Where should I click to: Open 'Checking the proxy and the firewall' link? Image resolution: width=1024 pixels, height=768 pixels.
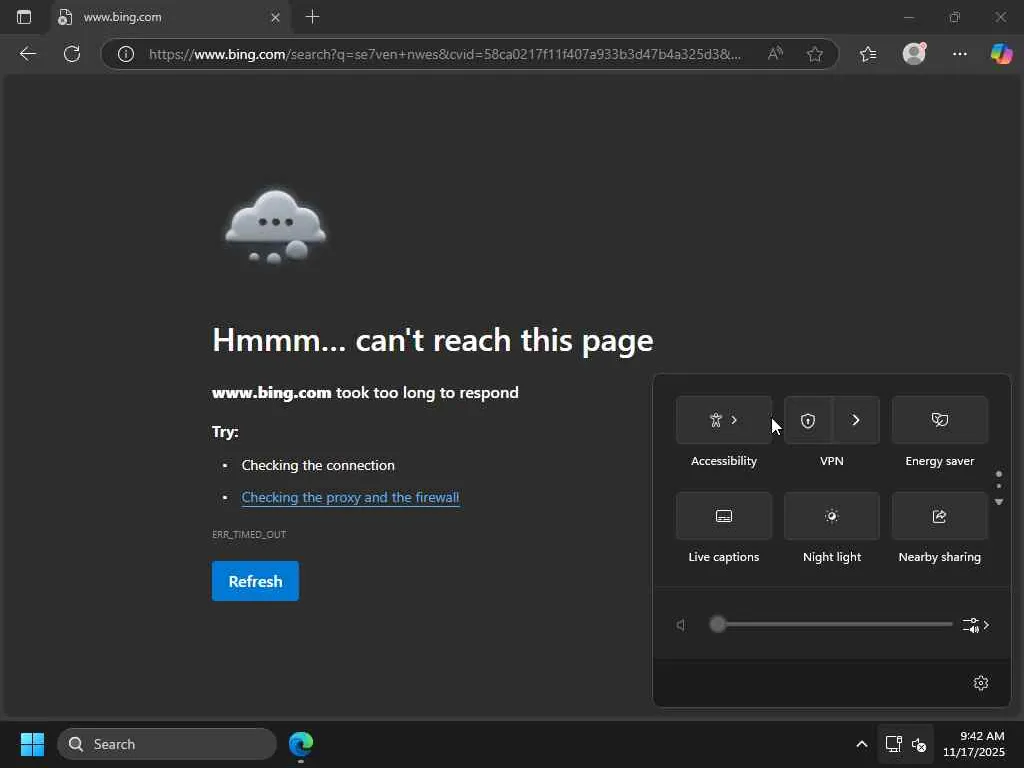pyautogui.click(x=350, y=498)
